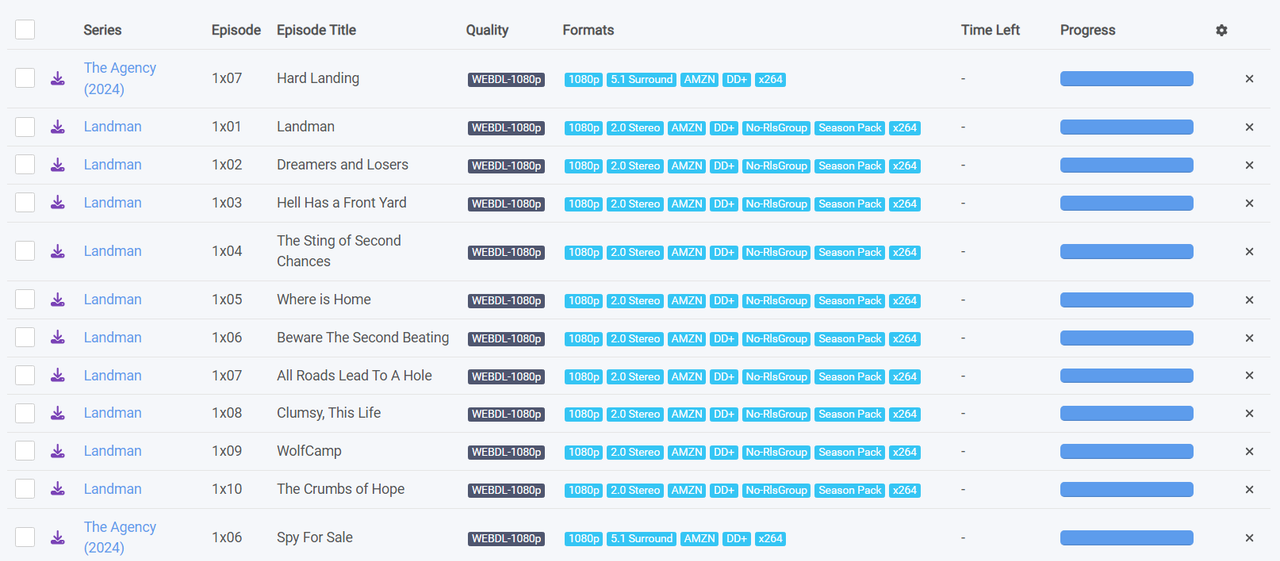Sort by Progress column header
1280x561 pixels.
(1087, 30)
